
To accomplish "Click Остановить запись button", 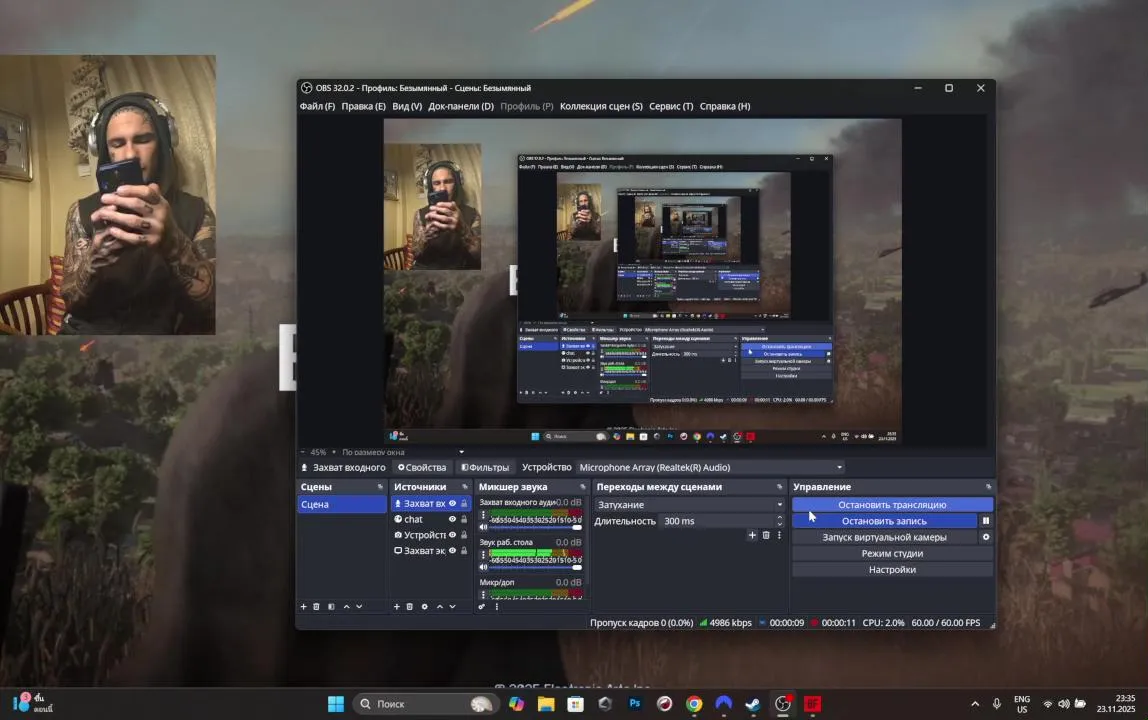I will click(x=884, y=521).
